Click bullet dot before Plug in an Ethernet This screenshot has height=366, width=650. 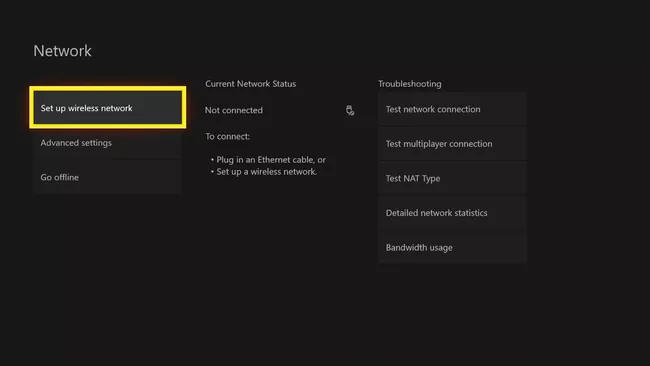click(x=212, y=160)
